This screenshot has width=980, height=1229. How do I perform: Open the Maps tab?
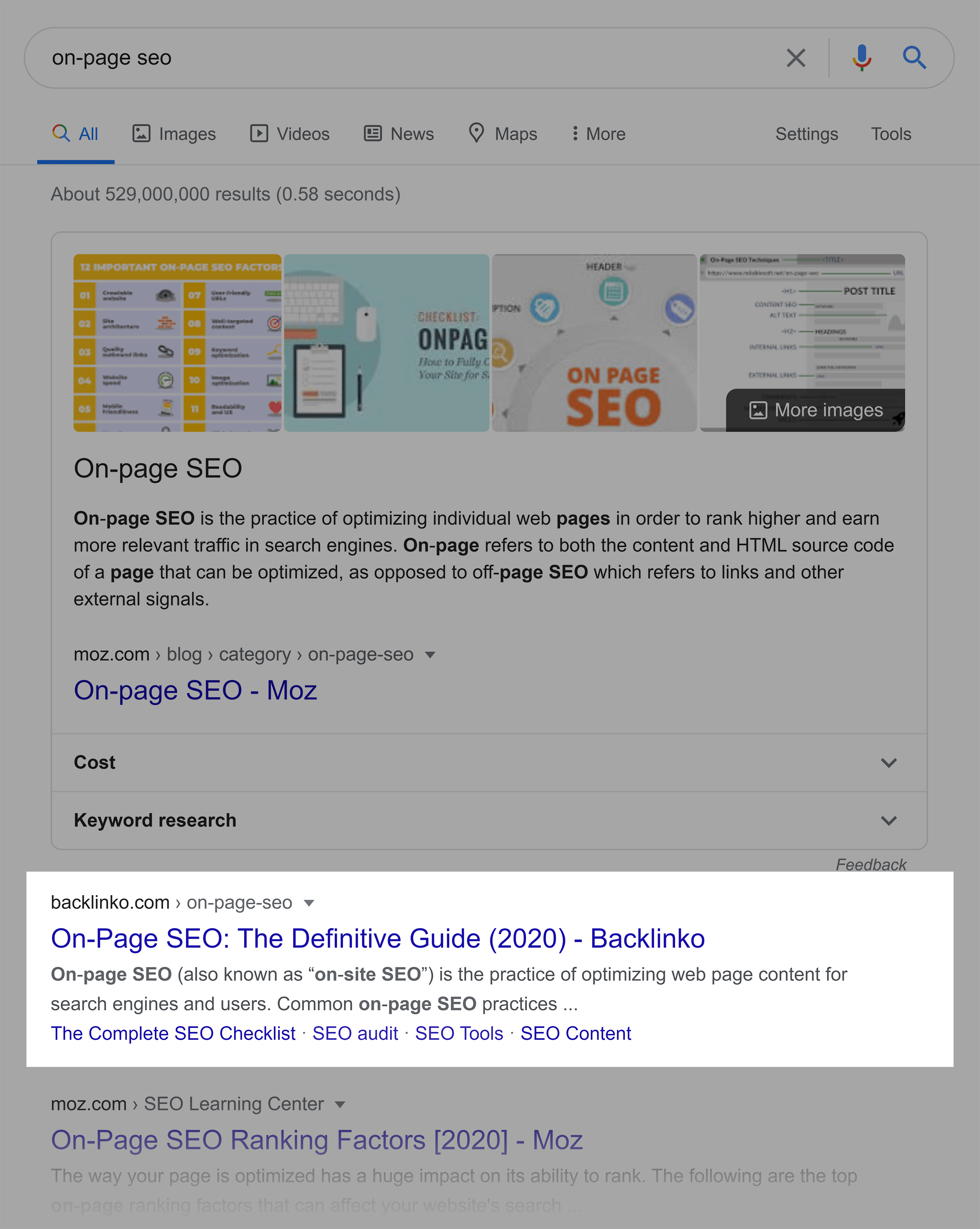[x=502, y=134]
